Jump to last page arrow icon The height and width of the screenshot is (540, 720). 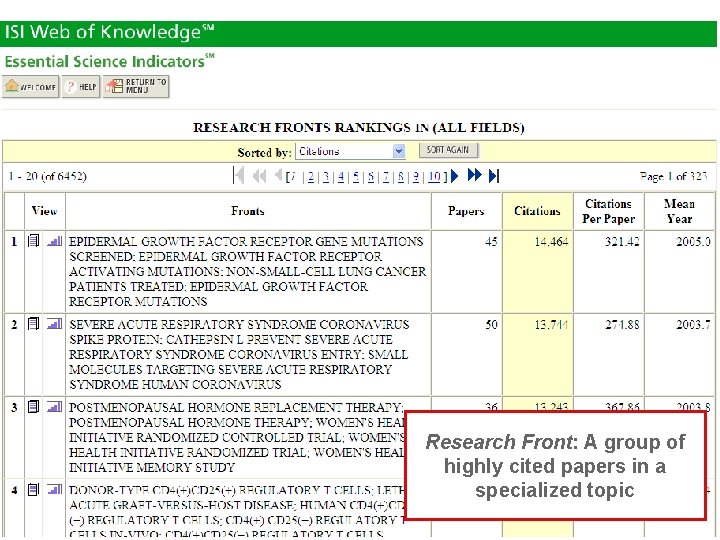[x=494, y=176]
